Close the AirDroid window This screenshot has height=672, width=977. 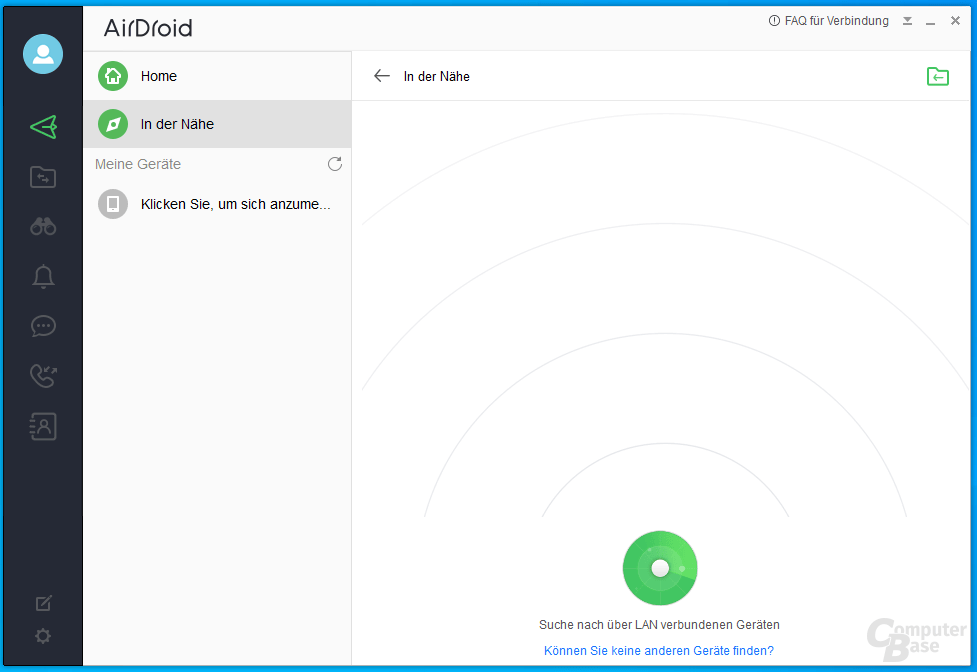[955, 21]
